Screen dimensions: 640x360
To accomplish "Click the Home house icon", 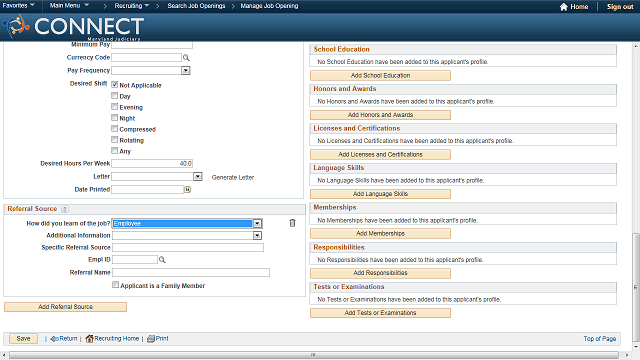I will click(564, 7).
